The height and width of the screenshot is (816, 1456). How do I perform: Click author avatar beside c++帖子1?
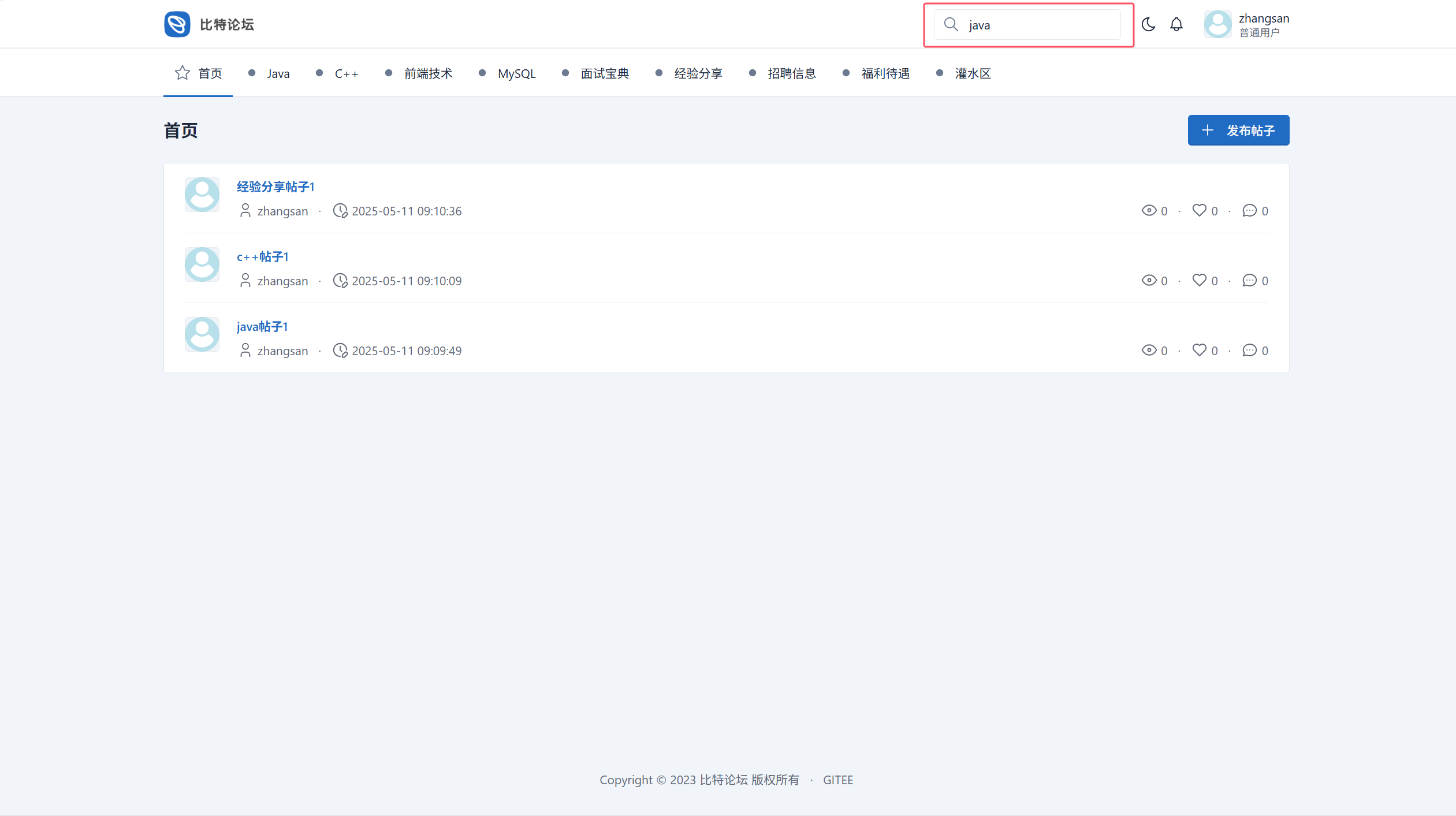click(x=202, y=264)
